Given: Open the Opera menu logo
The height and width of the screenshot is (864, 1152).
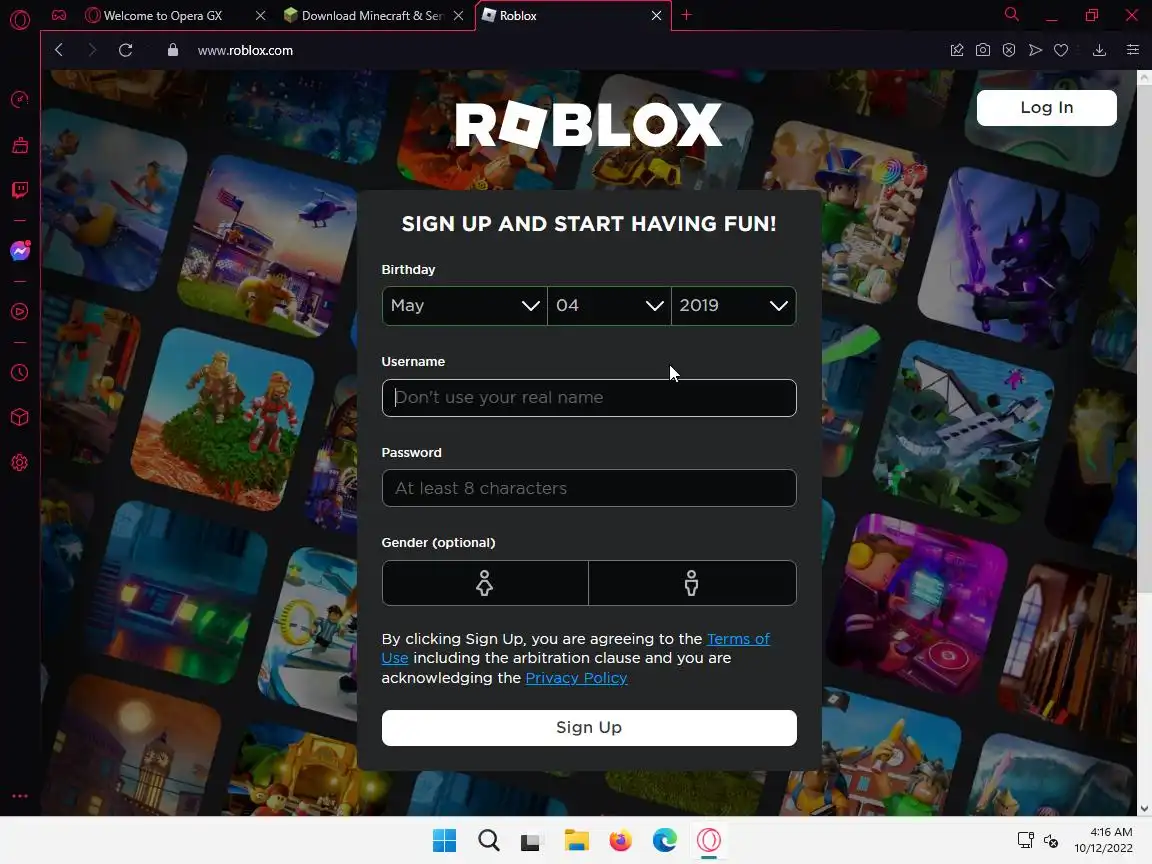Looking at the screenshot, I should click(20, 19).
